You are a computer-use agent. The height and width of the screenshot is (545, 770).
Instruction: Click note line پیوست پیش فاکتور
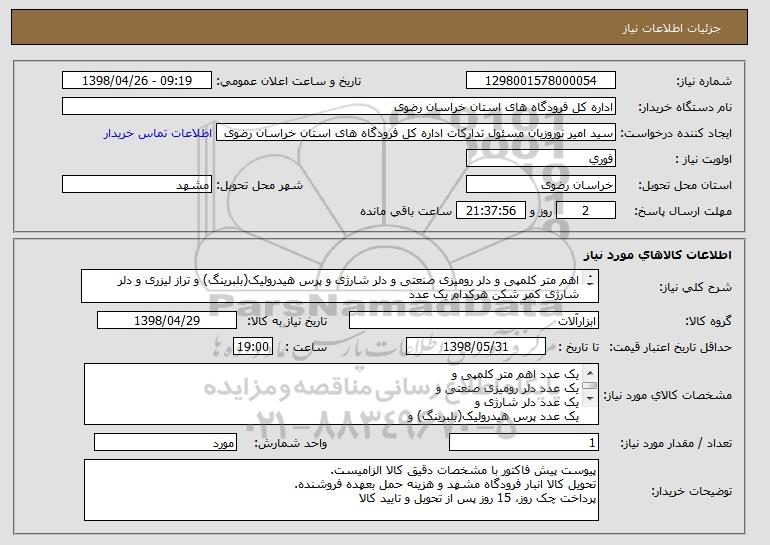pyautogui.click(x=464, y=471)
